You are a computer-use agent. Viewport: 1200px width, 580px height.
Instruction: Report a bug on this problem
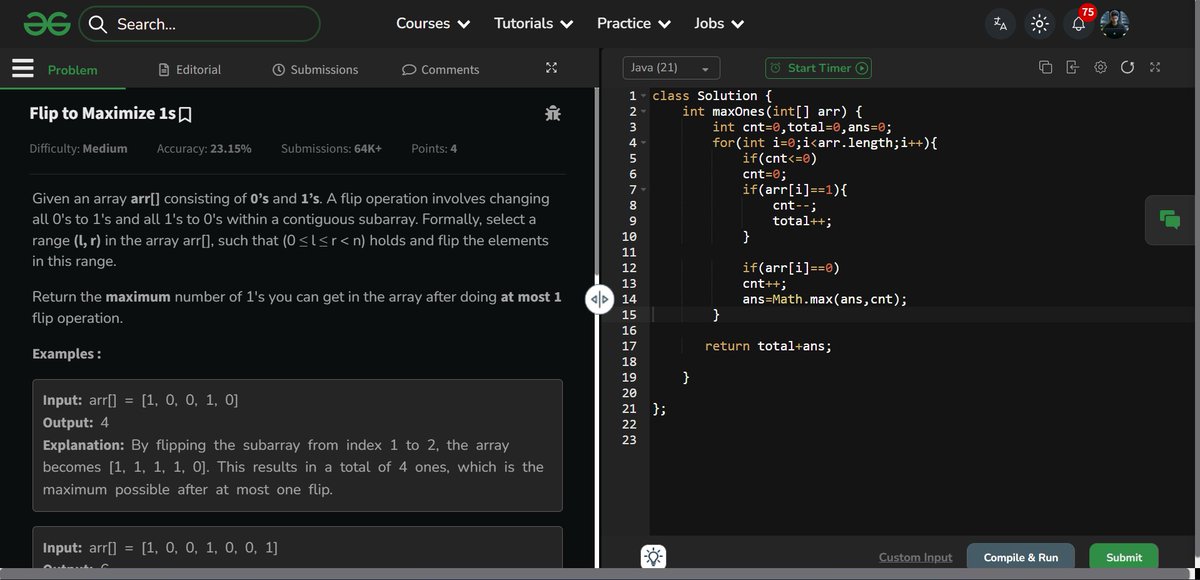(x=553, y=113)
